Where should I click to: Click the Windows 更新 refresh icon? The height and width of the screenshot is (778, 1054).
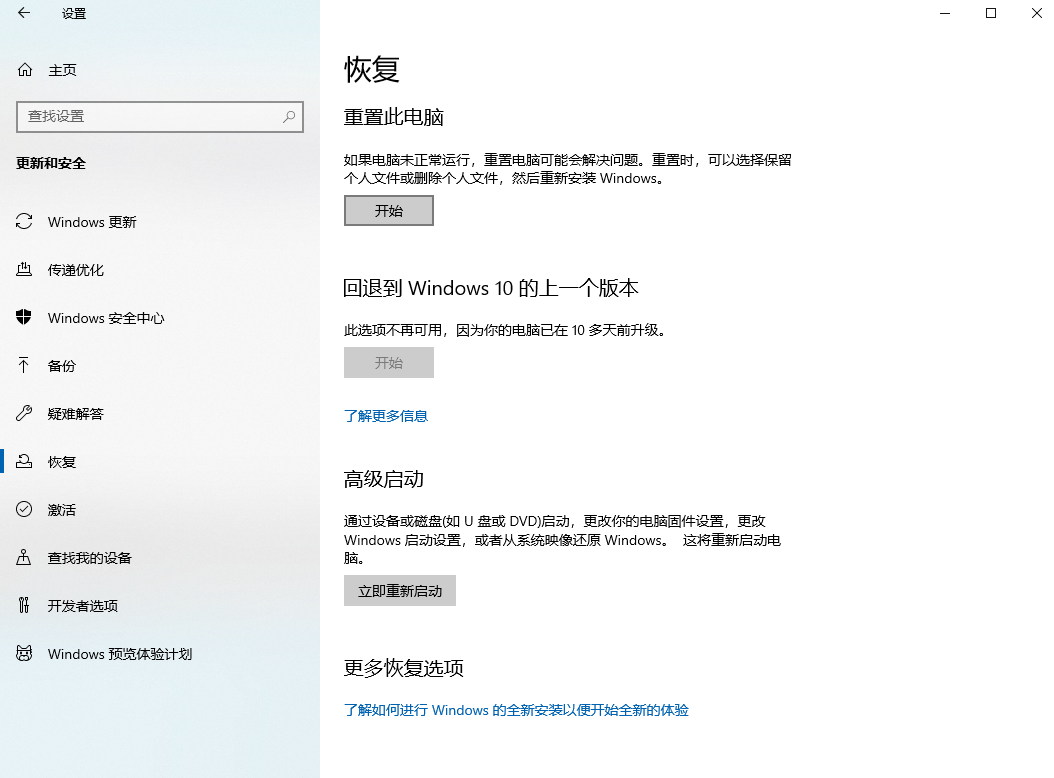(24, 222)
